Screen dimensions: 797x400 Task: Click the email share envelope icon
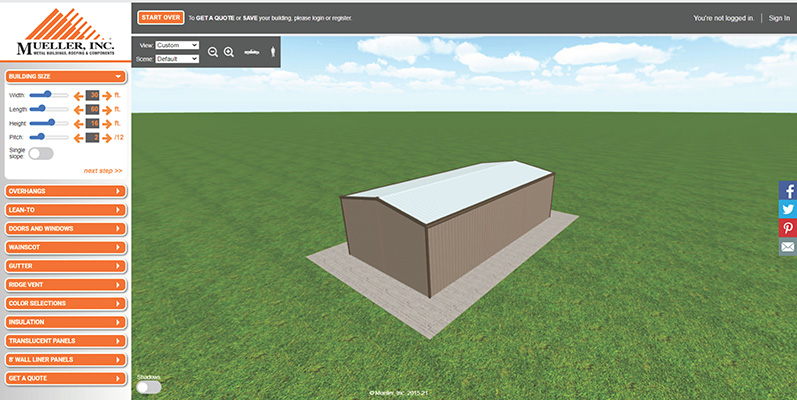pyautogui.click(x=787, y=247)
